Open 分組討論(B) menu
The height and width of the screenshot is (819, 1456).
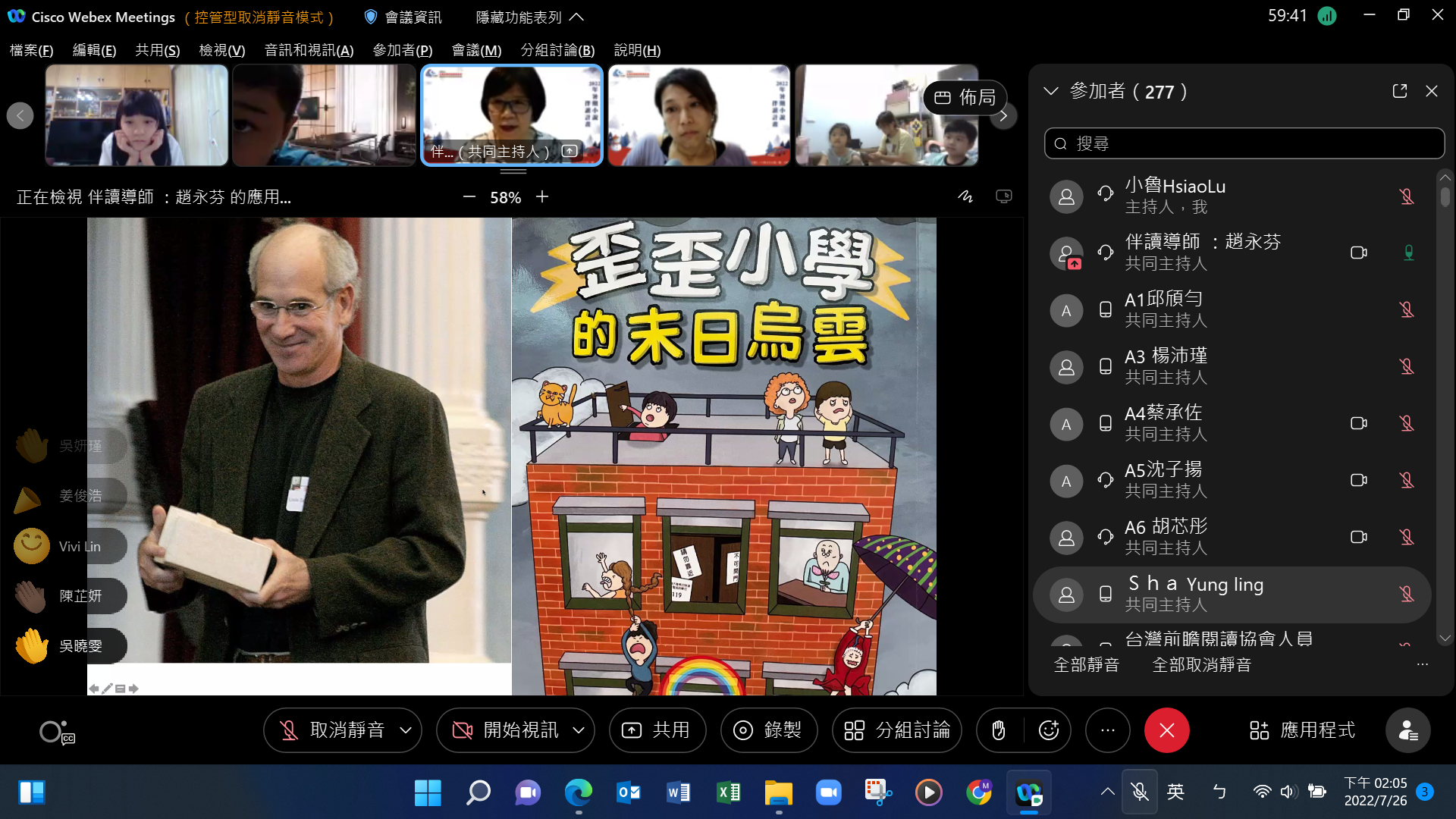click(x=557, y=50)
